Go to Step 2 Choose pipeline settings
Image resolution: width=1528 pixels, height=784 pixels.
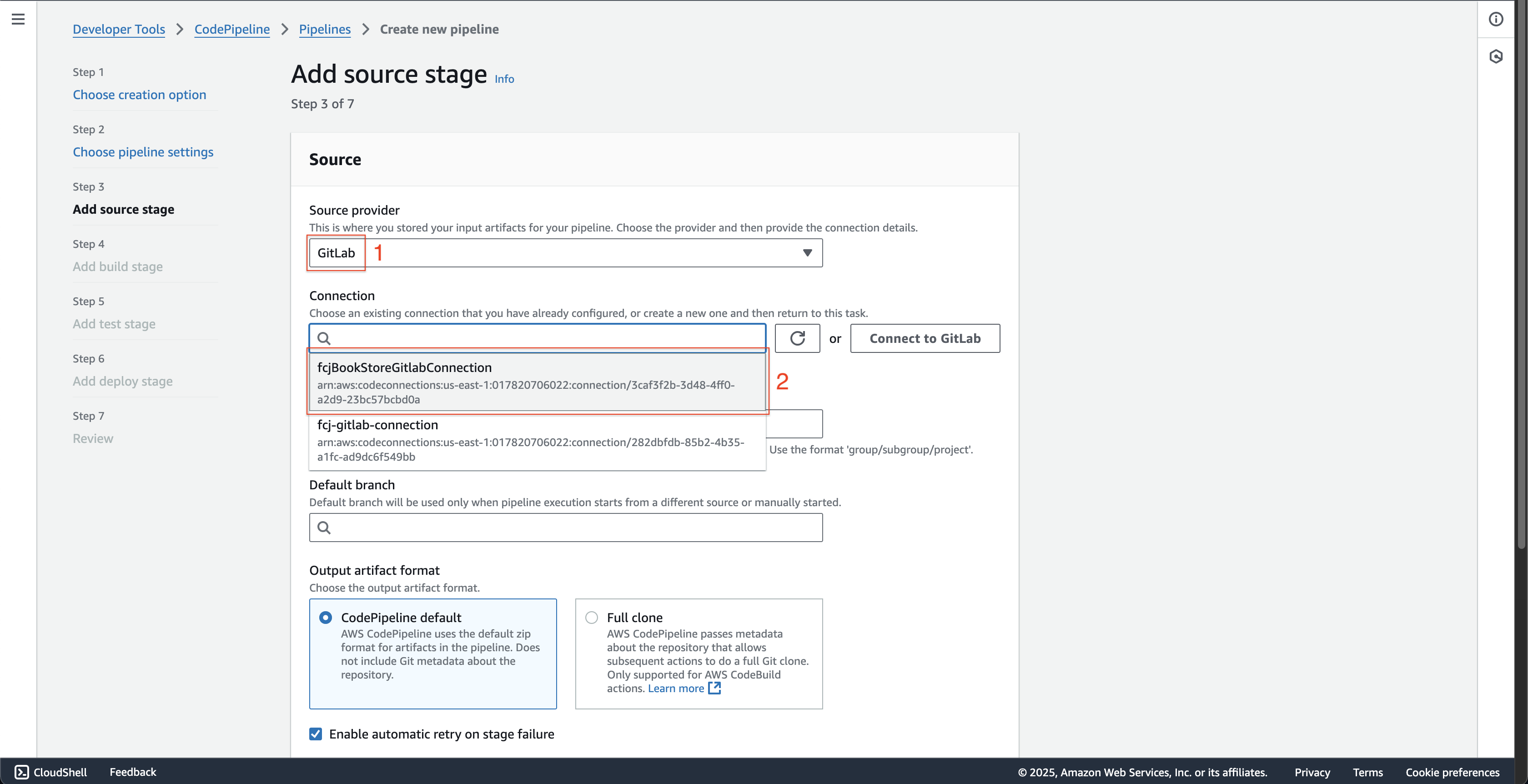click(x=143, y=152)
